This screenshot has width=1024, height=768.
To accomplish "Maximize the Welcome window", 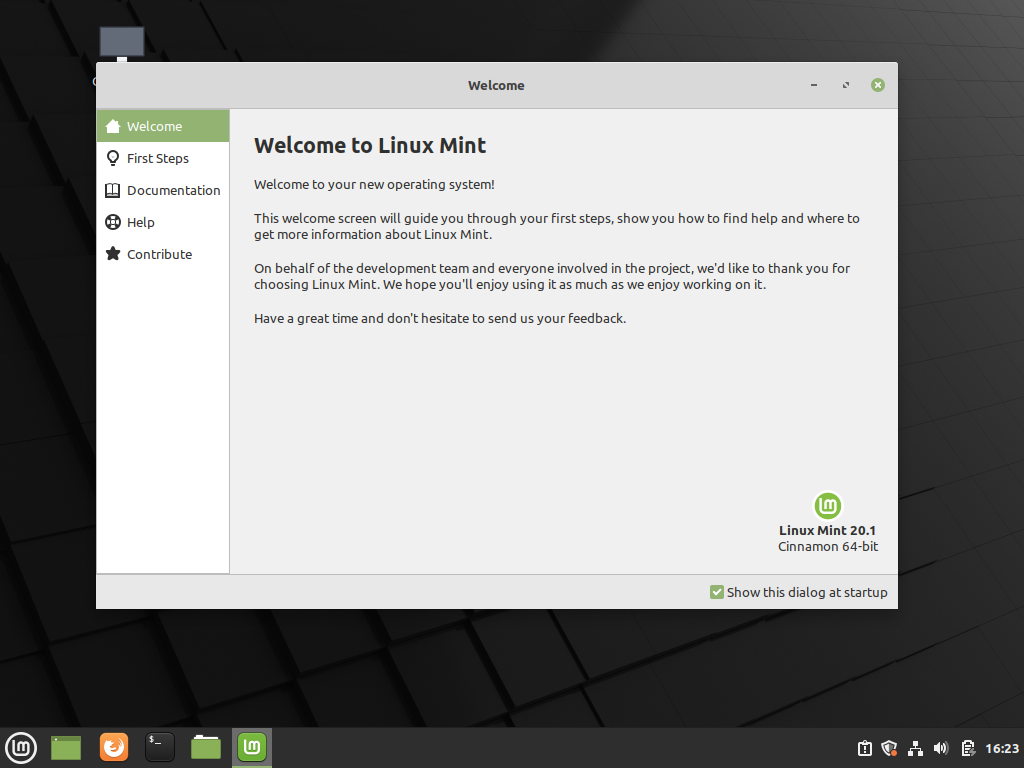I will [x=846, y=85].
